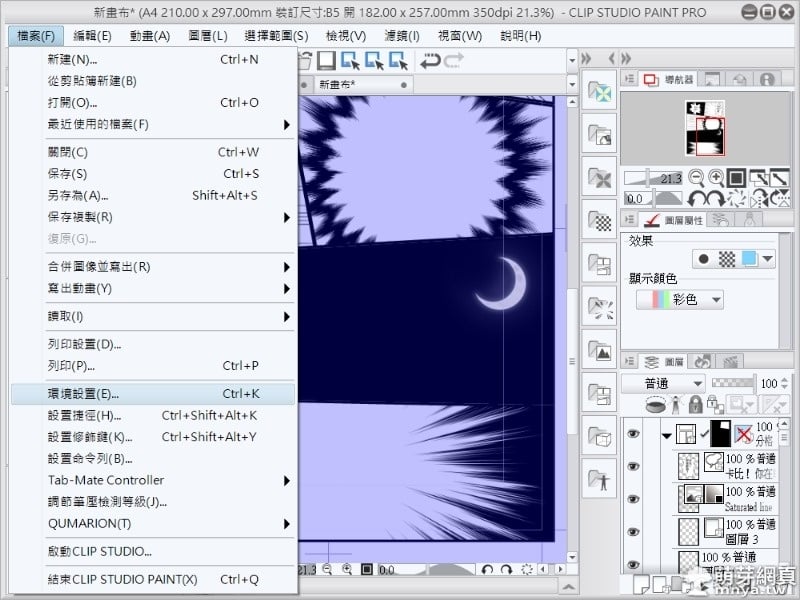
Task: Increase opacity with stepper beside 100
Action: pos(785,380)
